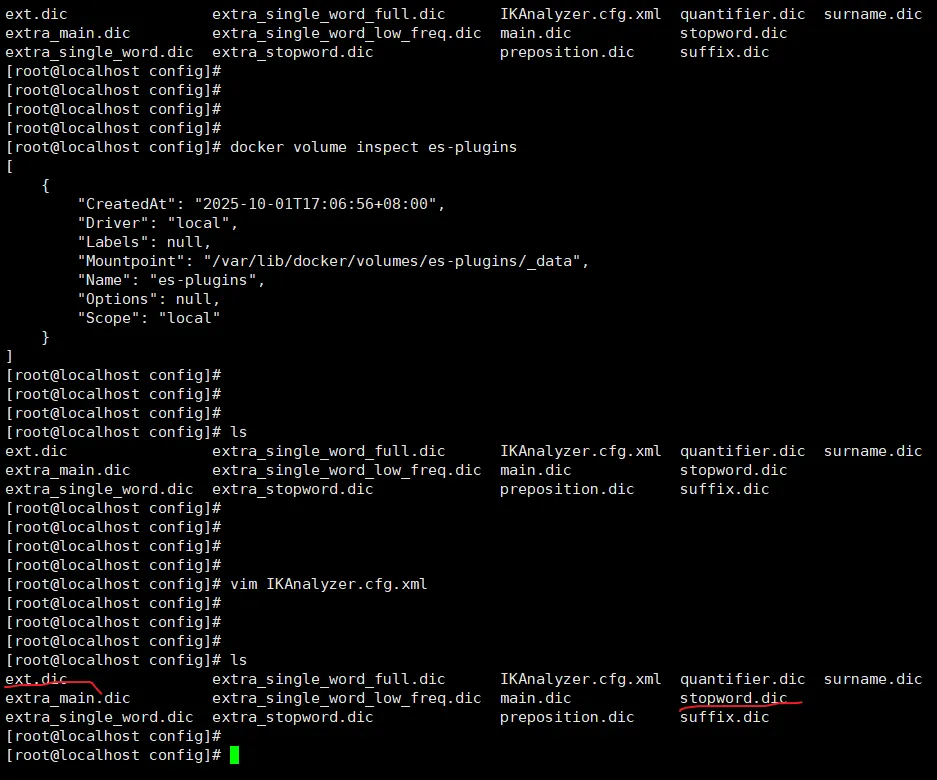Screen dimensions: 937x780
Task: Click the green terminal cursor block
Action: (235, 755)
